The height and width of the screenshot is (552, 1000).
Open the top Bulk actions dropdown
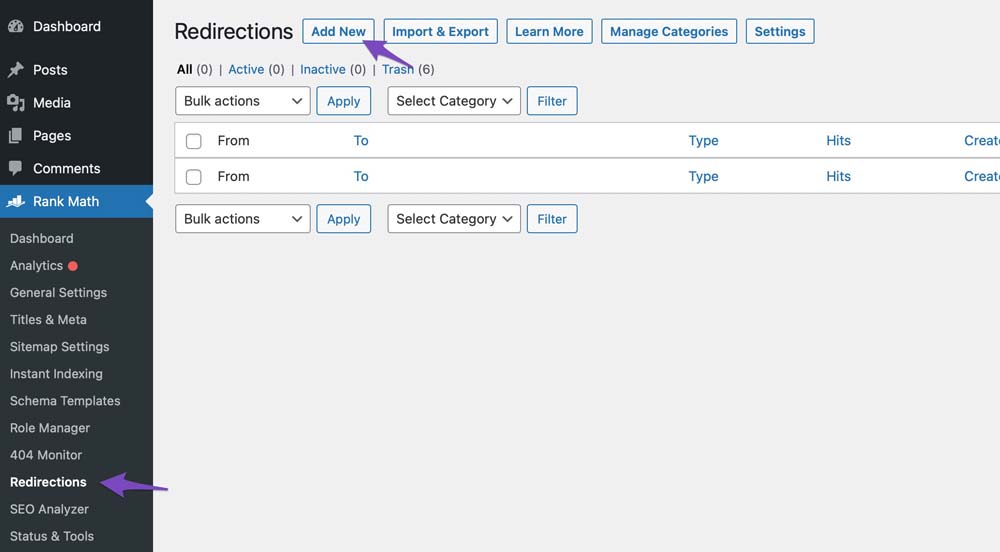pos(242,101)
